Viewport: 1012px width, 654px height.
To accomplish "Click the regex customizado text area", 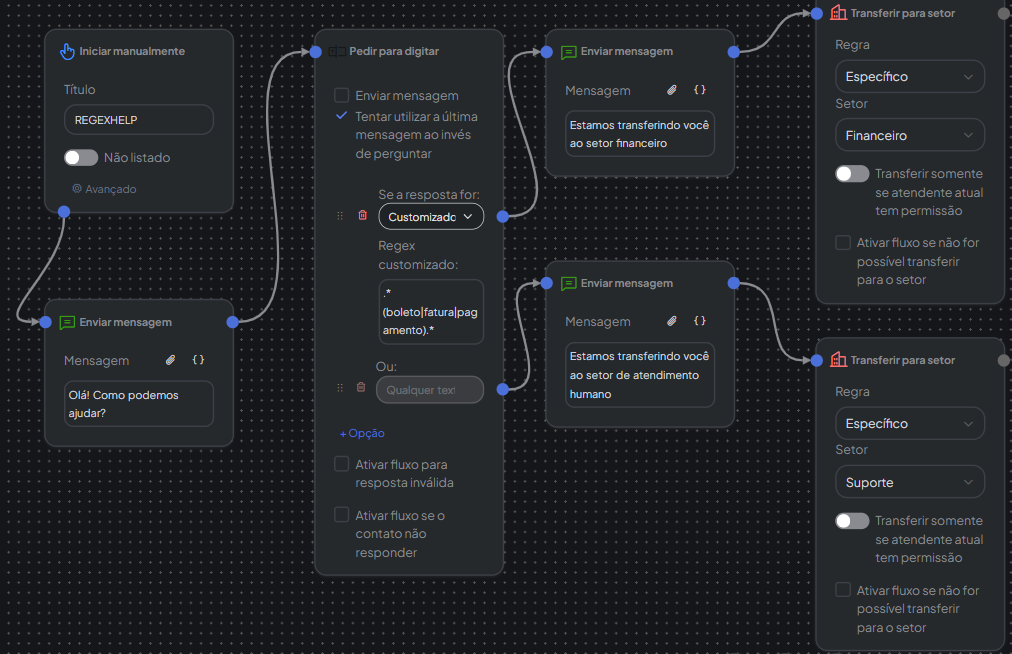I will tap(430, 312).
